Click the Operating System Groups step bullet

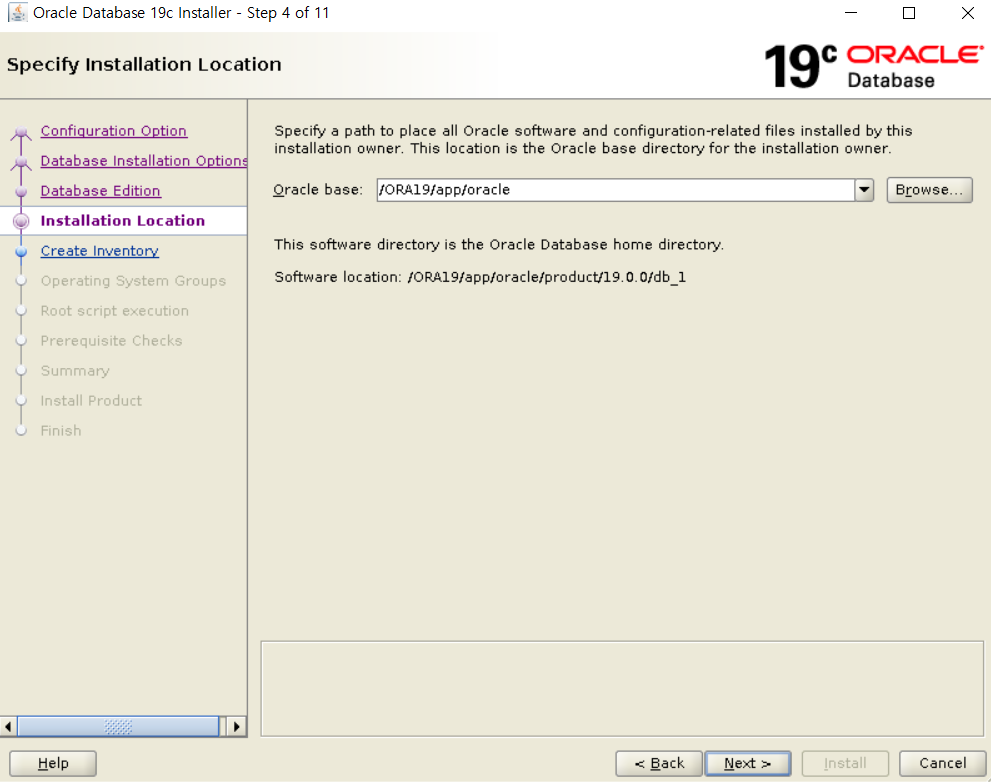pos(21,281)
